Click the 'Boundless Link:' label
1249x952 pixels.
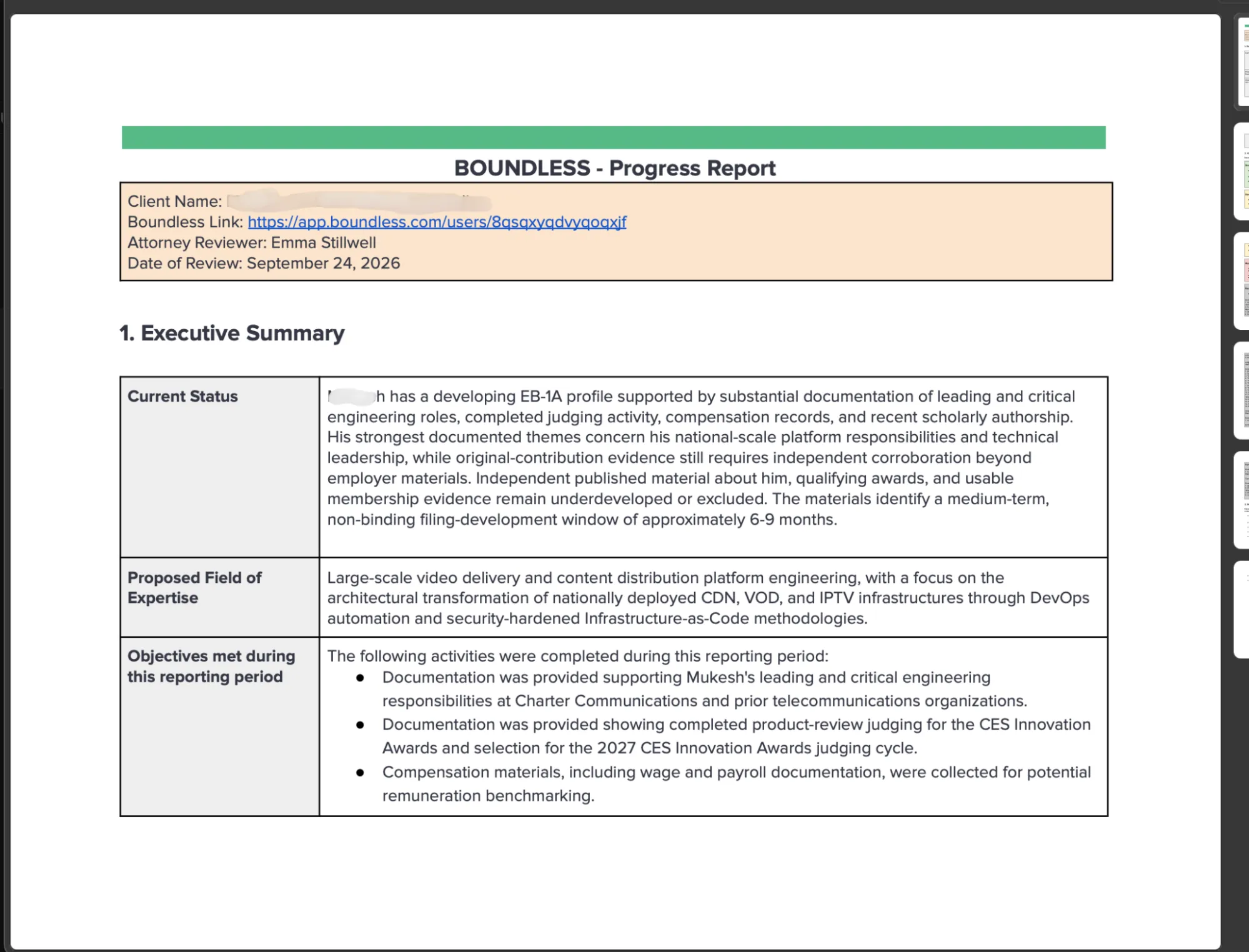point(186,222)
